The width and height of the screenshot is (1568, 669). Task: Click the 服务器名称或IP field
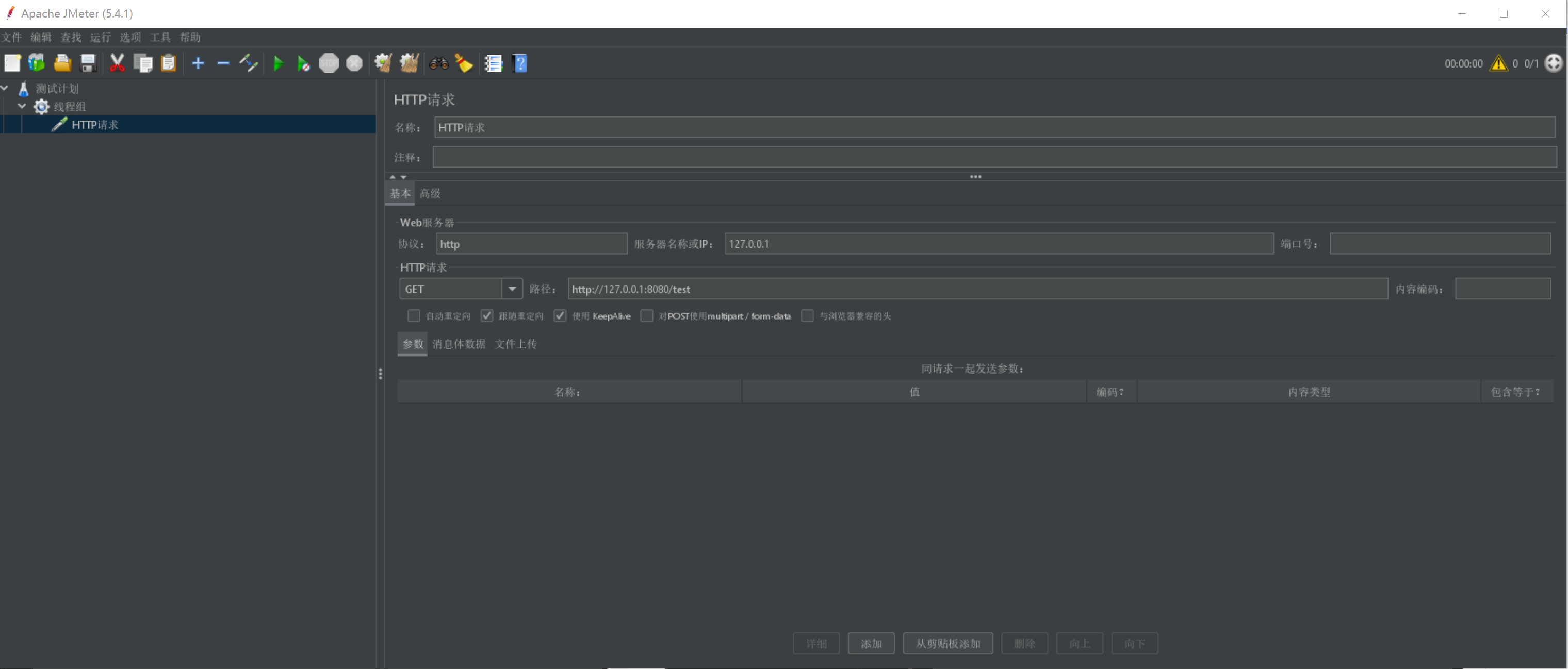click(x=999, y=244)
